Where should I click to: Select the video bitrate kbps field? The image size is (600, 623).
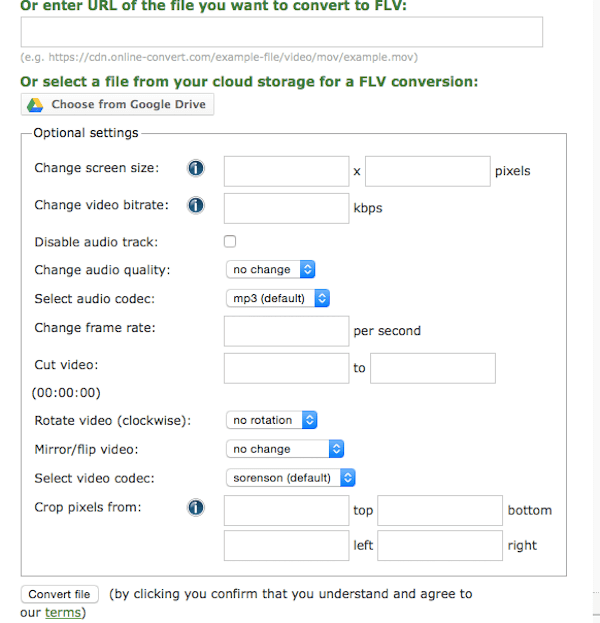click(286, 209)
